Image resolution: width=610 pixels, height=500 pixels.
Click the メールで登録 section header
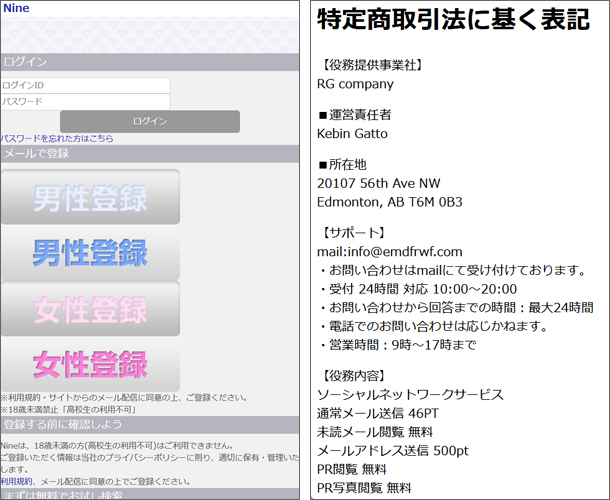pyautogui.click(x=150, y=153)
